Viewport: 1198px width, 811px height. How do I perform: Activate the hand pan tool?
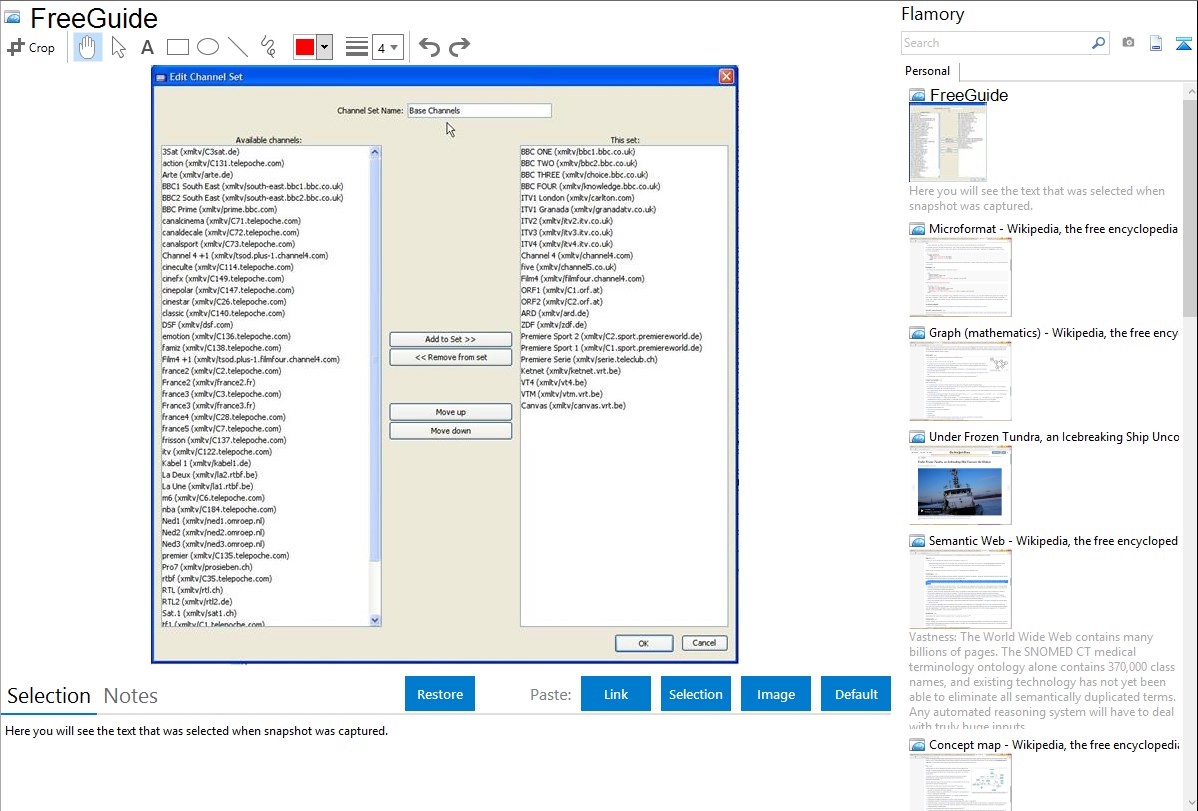tap(87, 47)
